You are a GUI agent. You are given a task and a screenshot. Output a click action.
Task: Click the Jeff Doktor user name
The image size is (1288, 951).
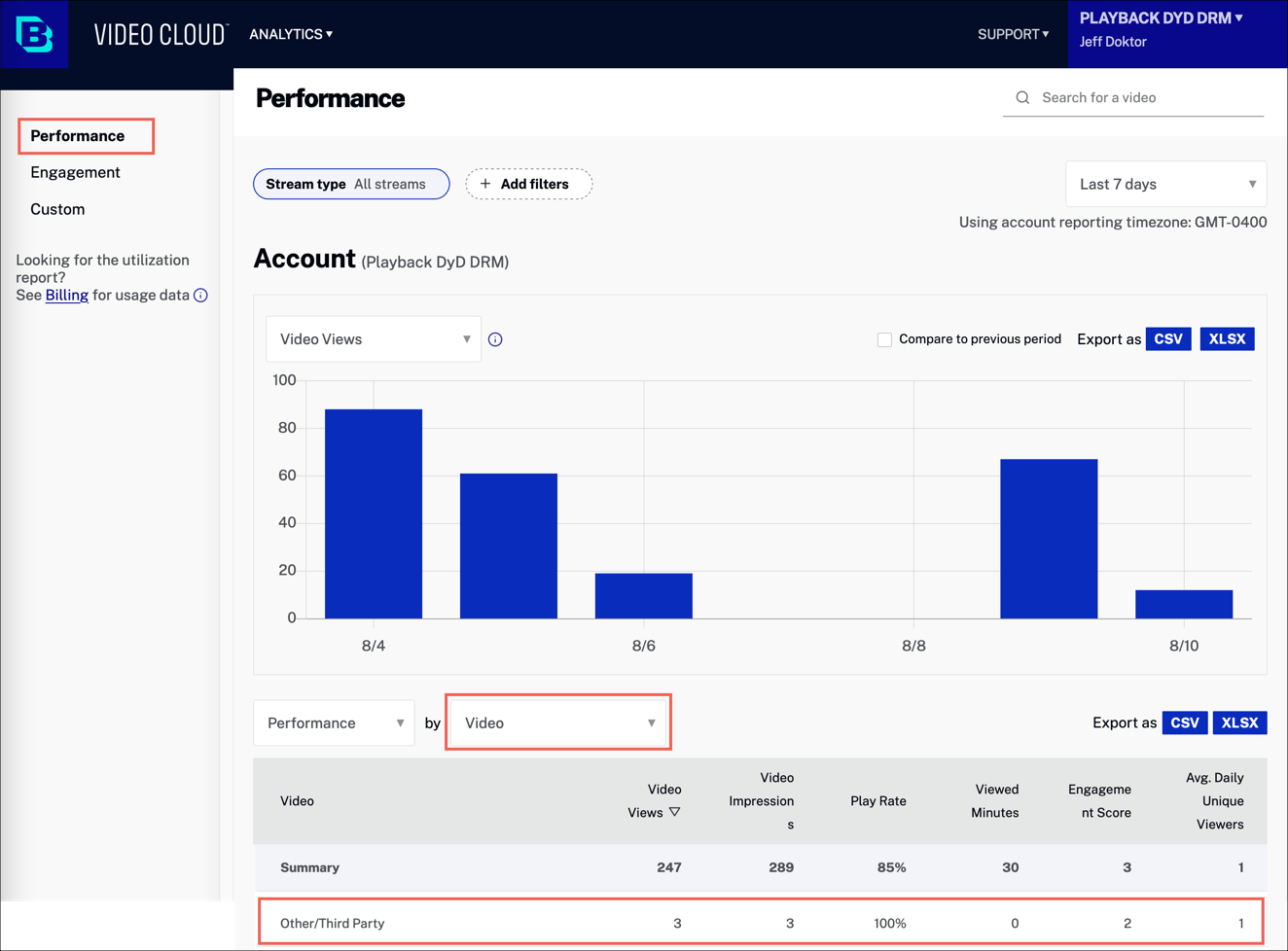(x=1113, y=42)
